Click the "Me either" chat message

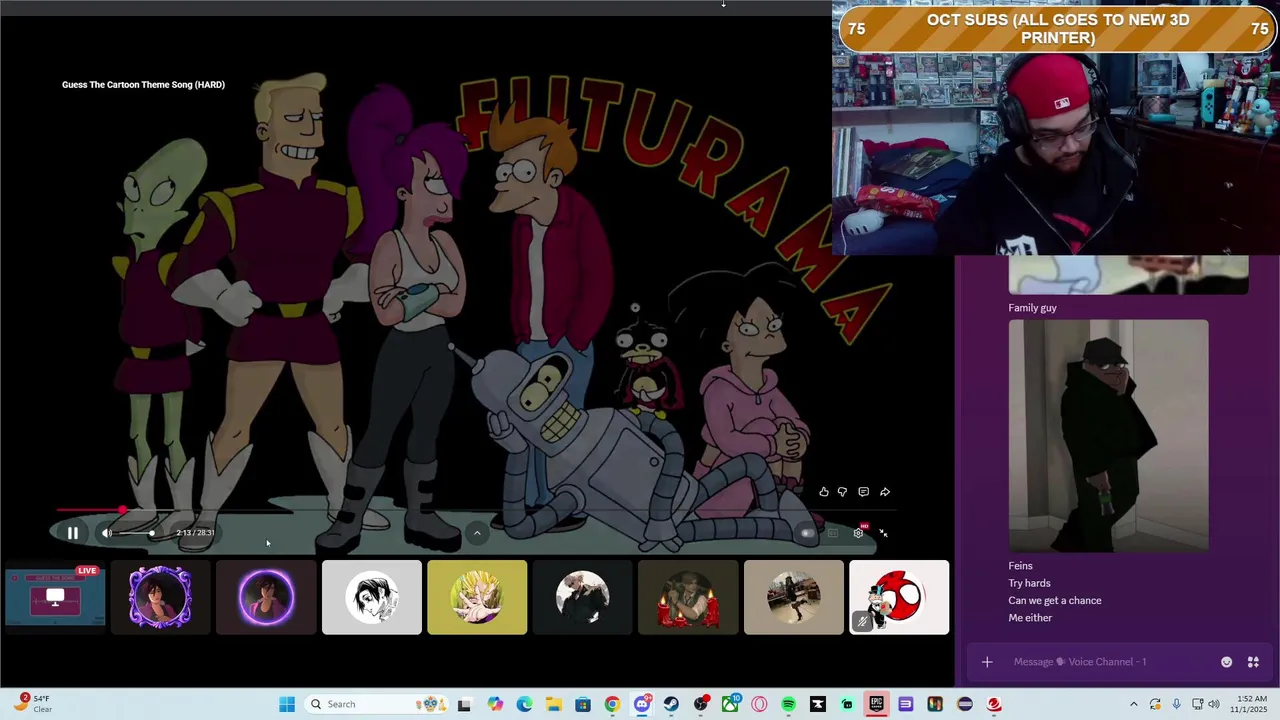(x=1030, y=618)
